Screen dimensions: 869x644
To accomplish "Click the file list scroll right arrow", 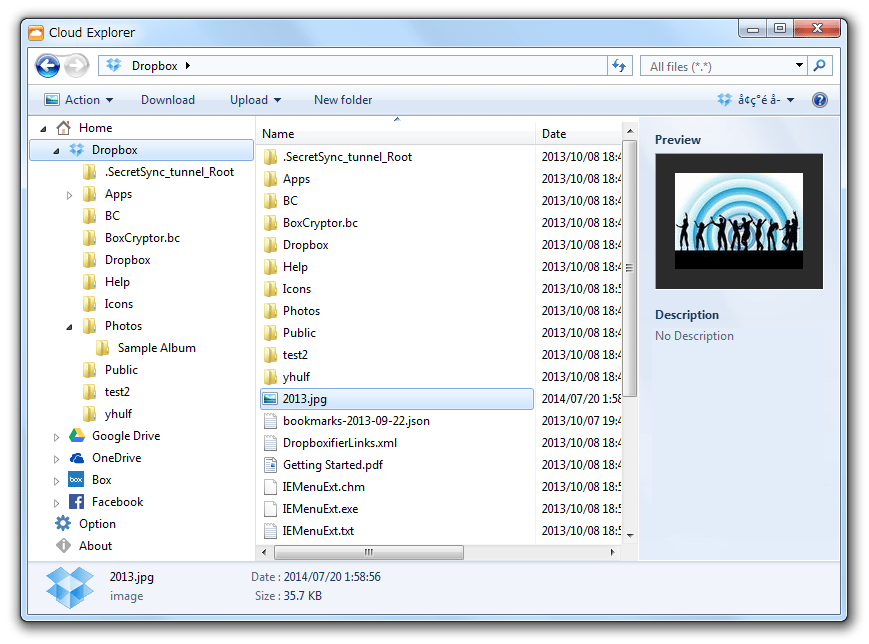I will click(612, 552).
